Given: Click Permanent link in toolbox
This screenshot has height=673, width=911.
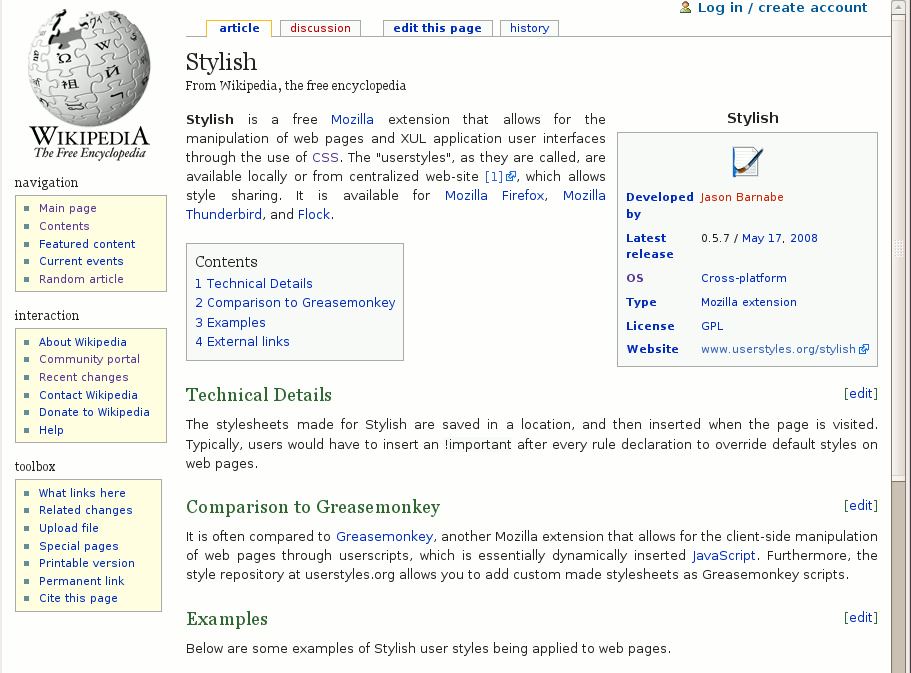Looking at the screenshot, I should [81, 581].
